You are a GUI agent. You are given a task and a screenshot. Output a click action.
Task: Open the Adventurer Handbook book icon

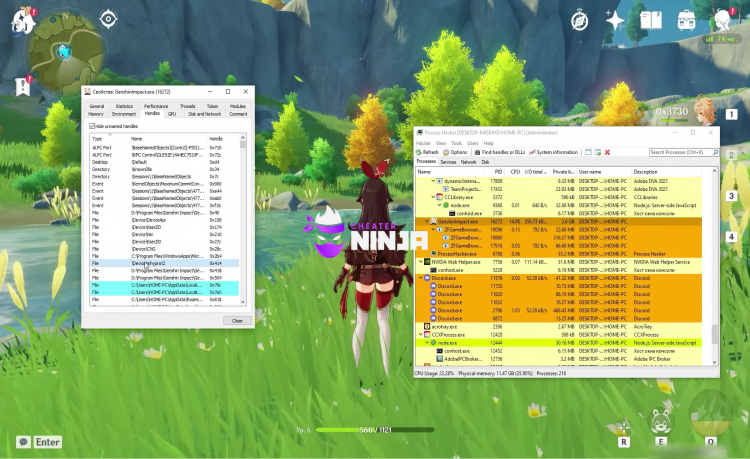pos(651,21)
